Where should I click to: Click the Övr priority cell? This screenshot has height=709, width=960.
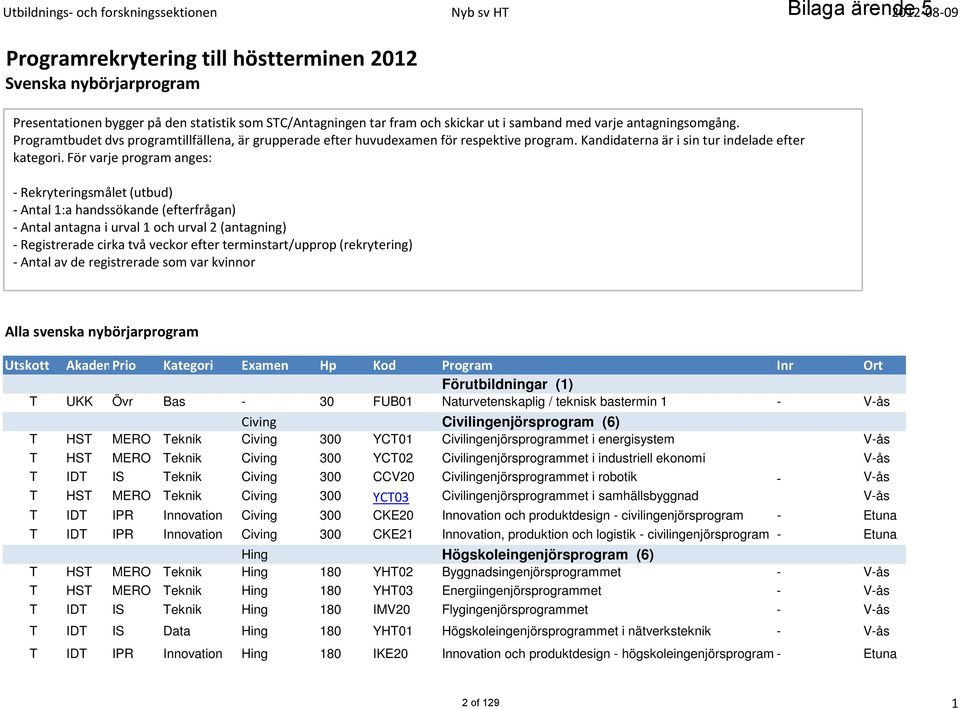(122, 402)
